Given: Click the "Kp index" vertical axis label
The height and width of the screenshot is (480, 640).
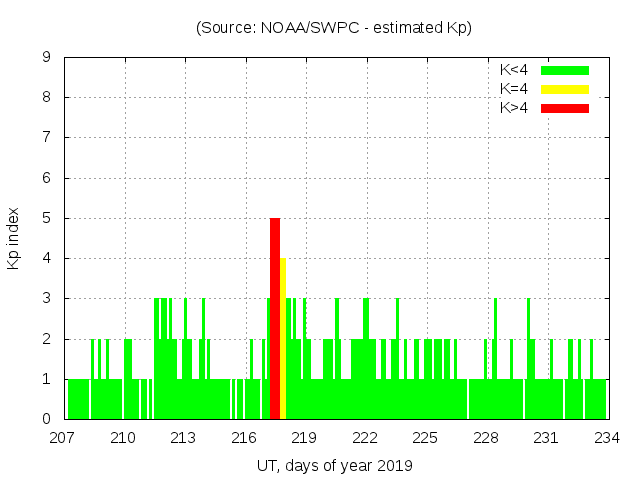Looking at the screenshot, I should click(x=14, y=239).
